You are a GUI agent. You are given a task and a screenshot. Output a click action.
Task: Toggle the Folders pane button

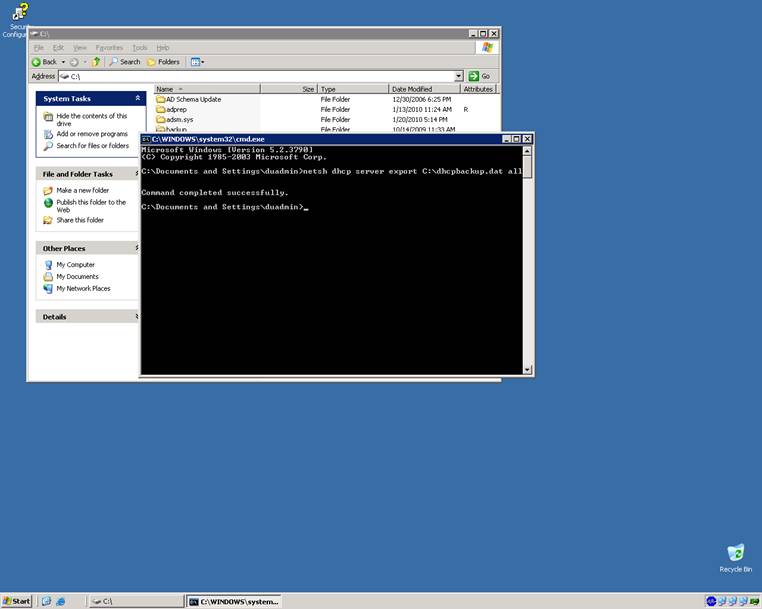(163, 62)
